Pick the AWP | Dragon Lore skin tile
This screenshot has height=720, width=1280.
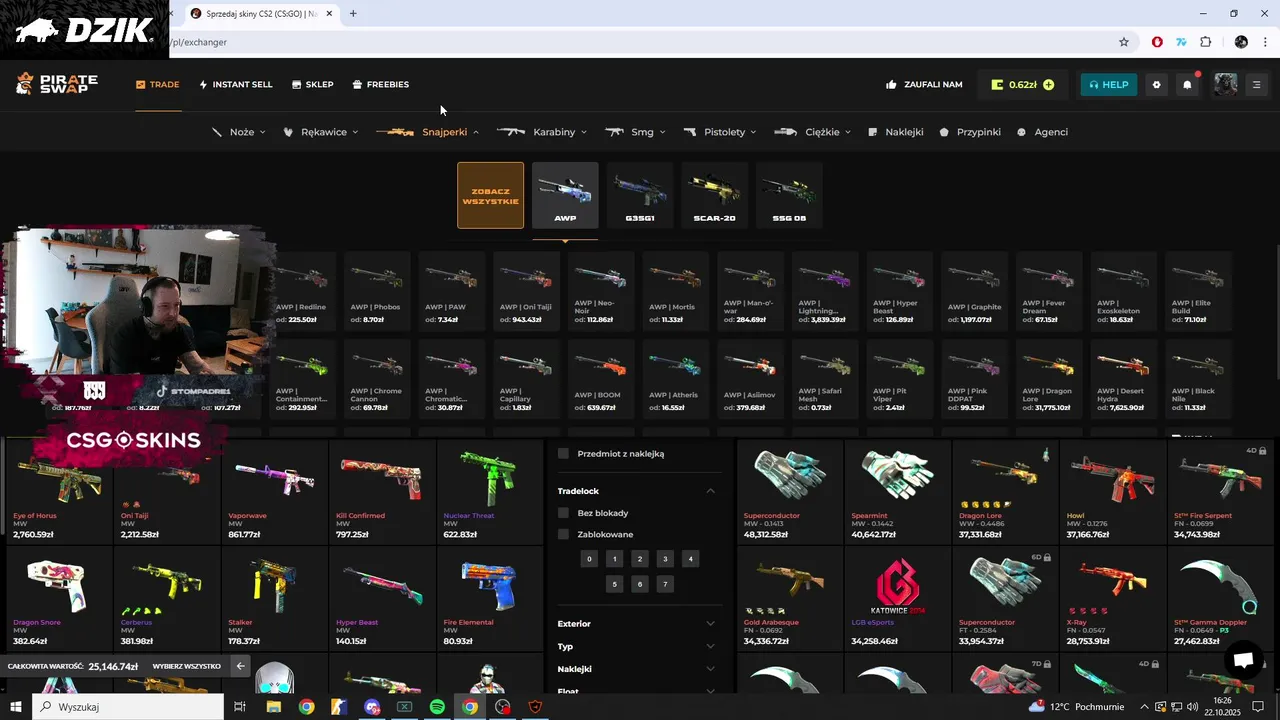(x=1049, y=380)
